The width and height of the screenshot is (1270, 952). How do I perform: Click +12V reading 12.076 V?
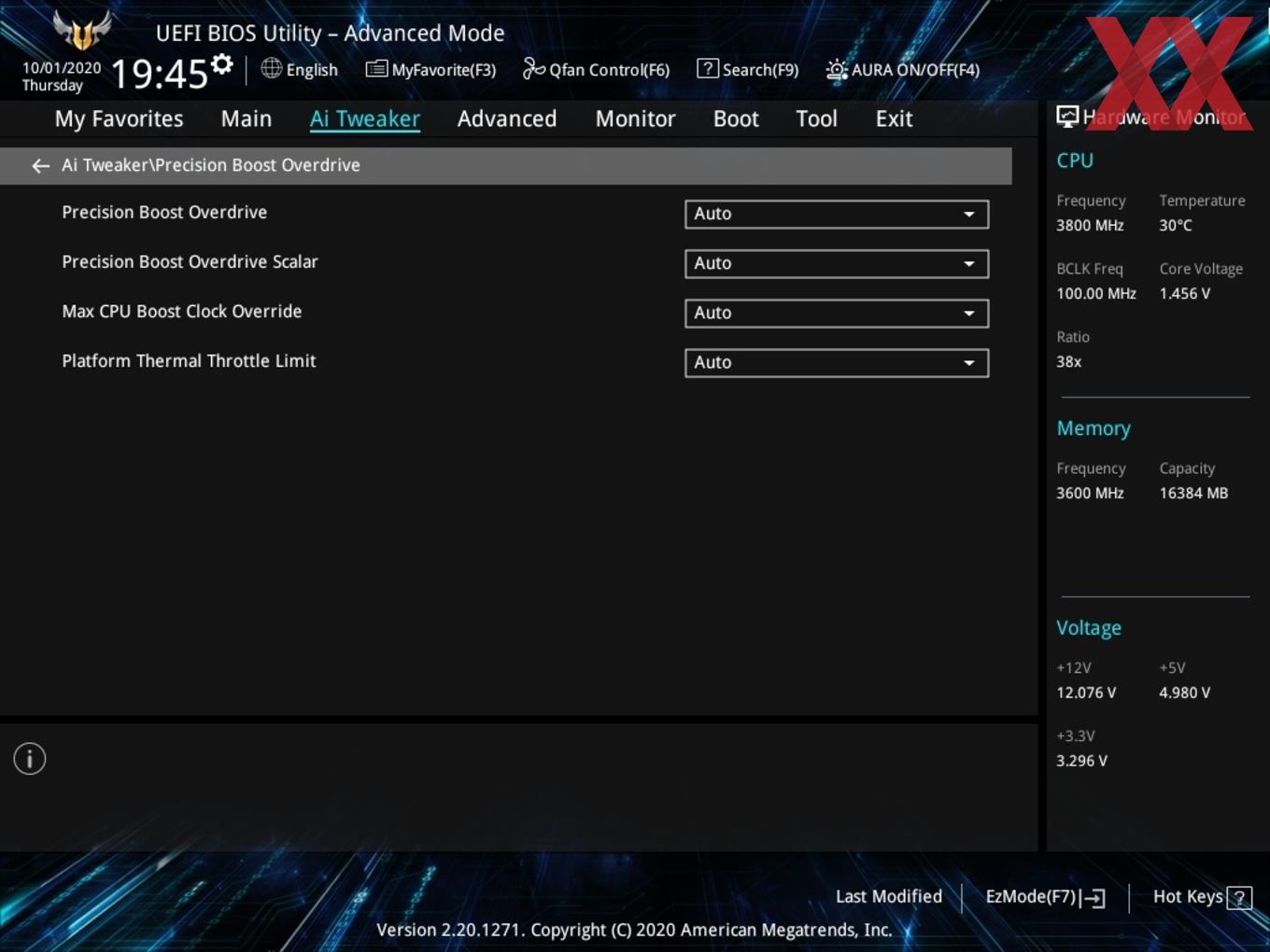(1086, 693)
